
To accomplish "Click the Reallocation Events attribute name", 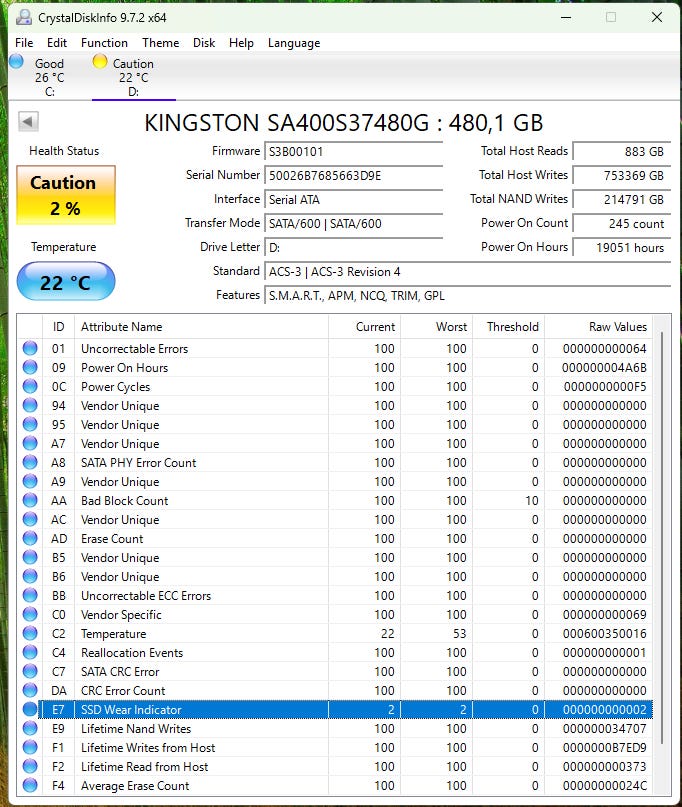I will tap(132, 653).
